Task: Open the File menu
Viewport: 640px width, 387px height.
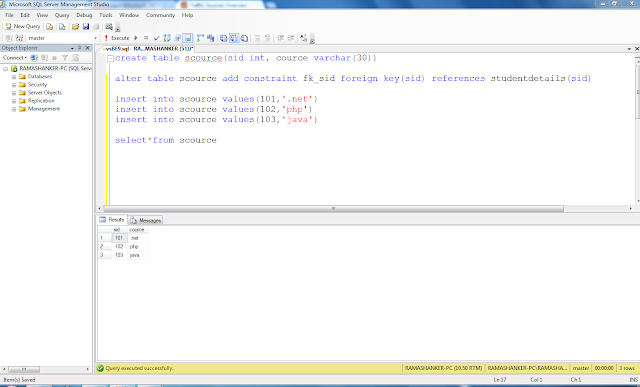Action: click(9, 15)
